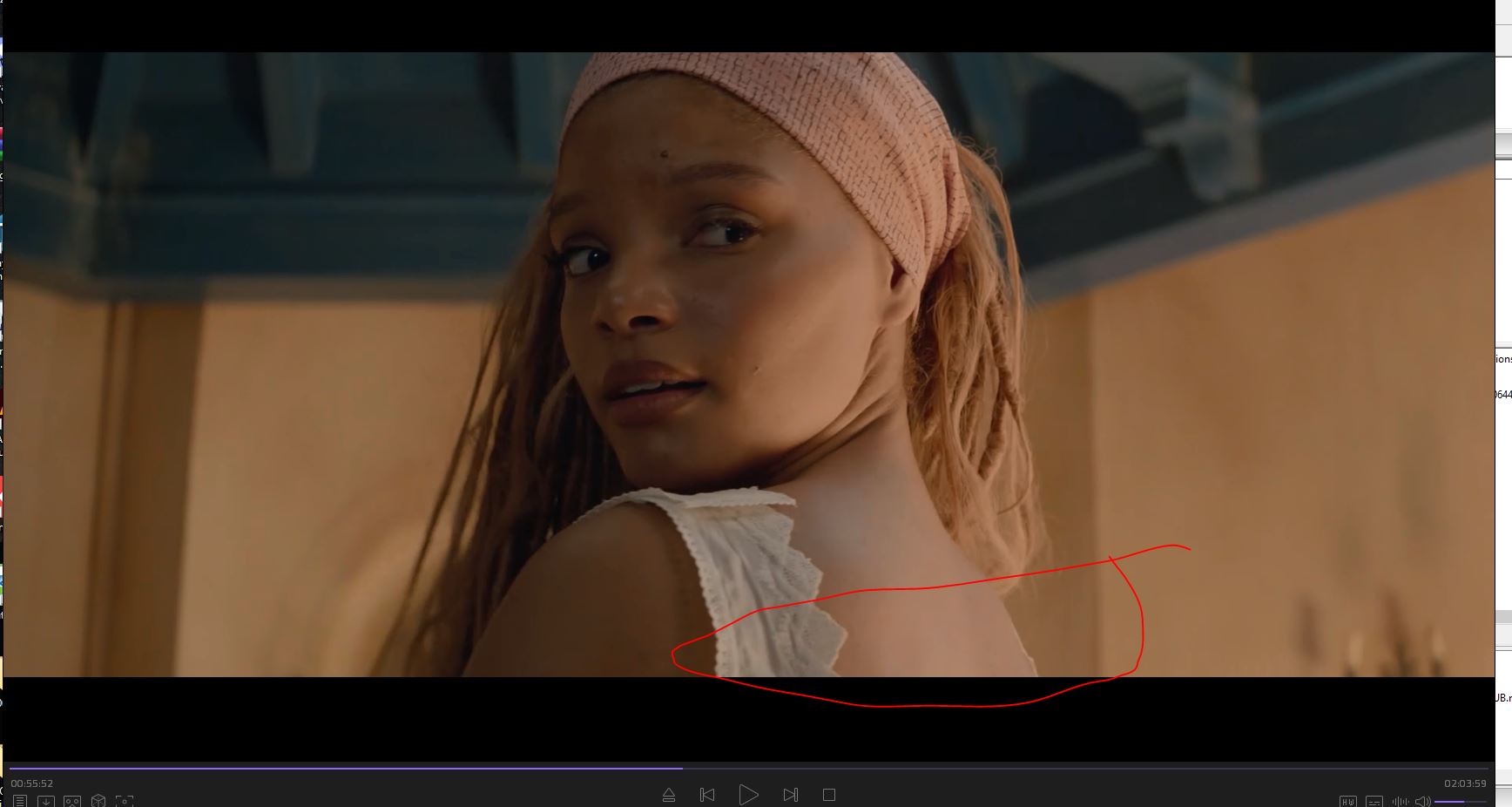The width and height of the screenshot is (1512, 807).
Task: Open the playlist panel icon
Action: [19, 801]
